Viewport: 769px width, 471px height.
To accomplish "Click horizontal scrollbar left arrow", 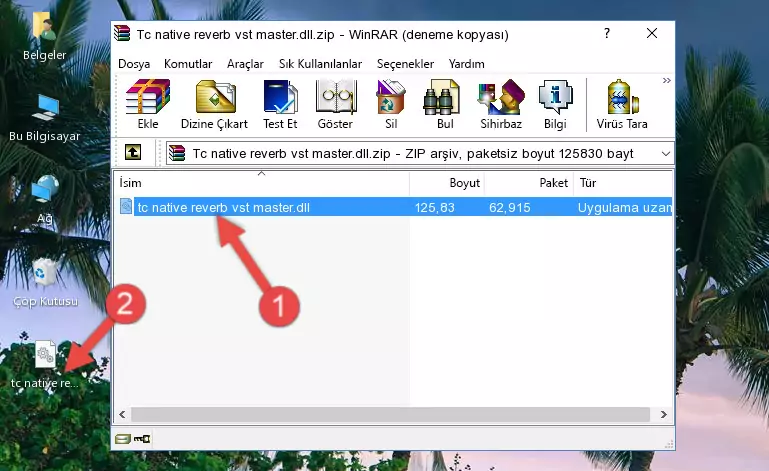I will click(122, 415).
